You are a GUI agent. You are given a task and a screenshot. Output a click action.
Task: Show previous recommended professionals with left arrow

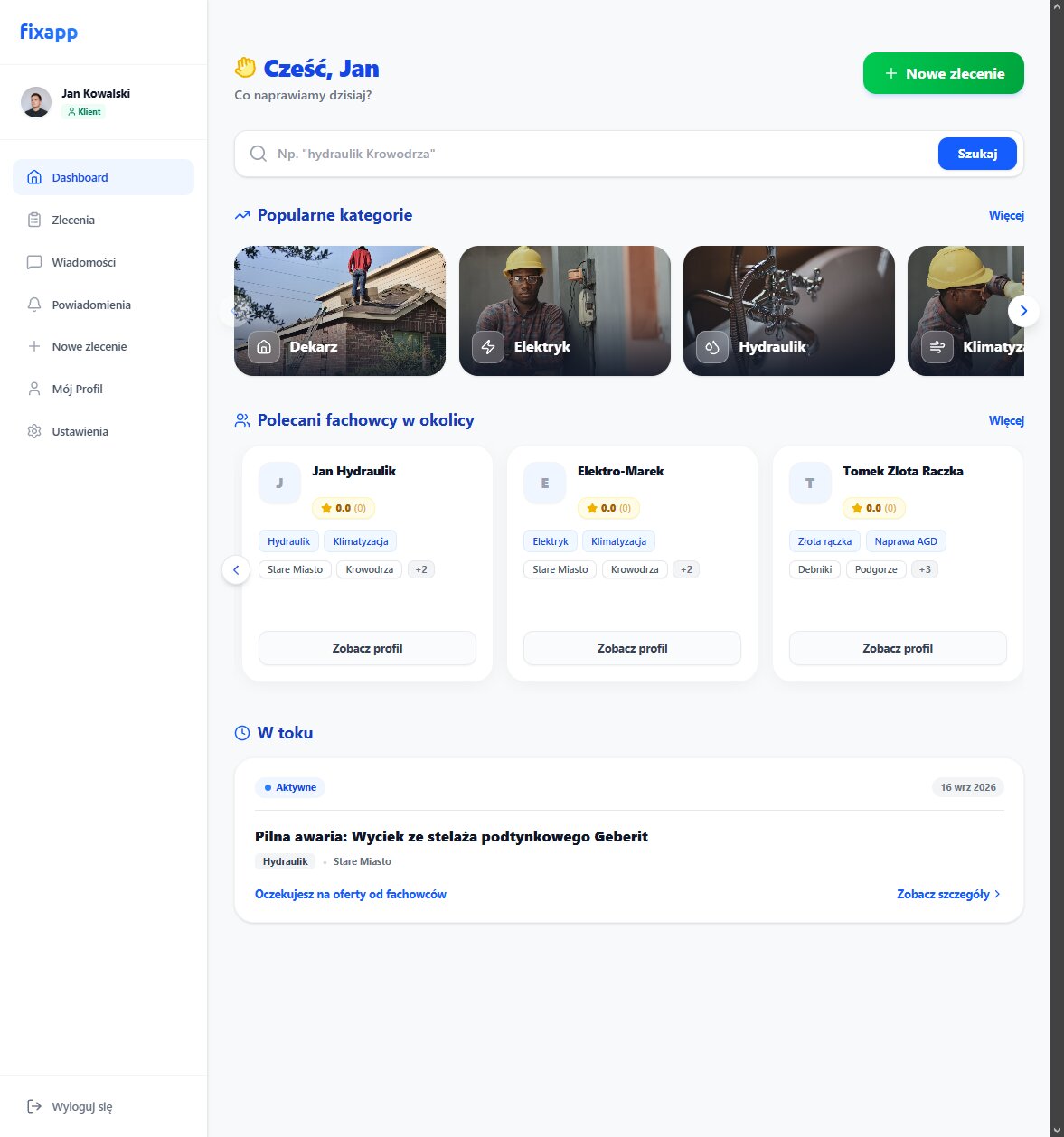[x=236, y=569]
